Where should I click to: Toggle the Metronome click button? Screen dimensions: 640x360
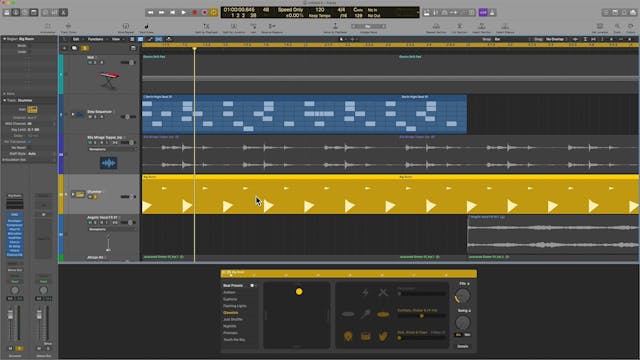(x=492, y=13)
